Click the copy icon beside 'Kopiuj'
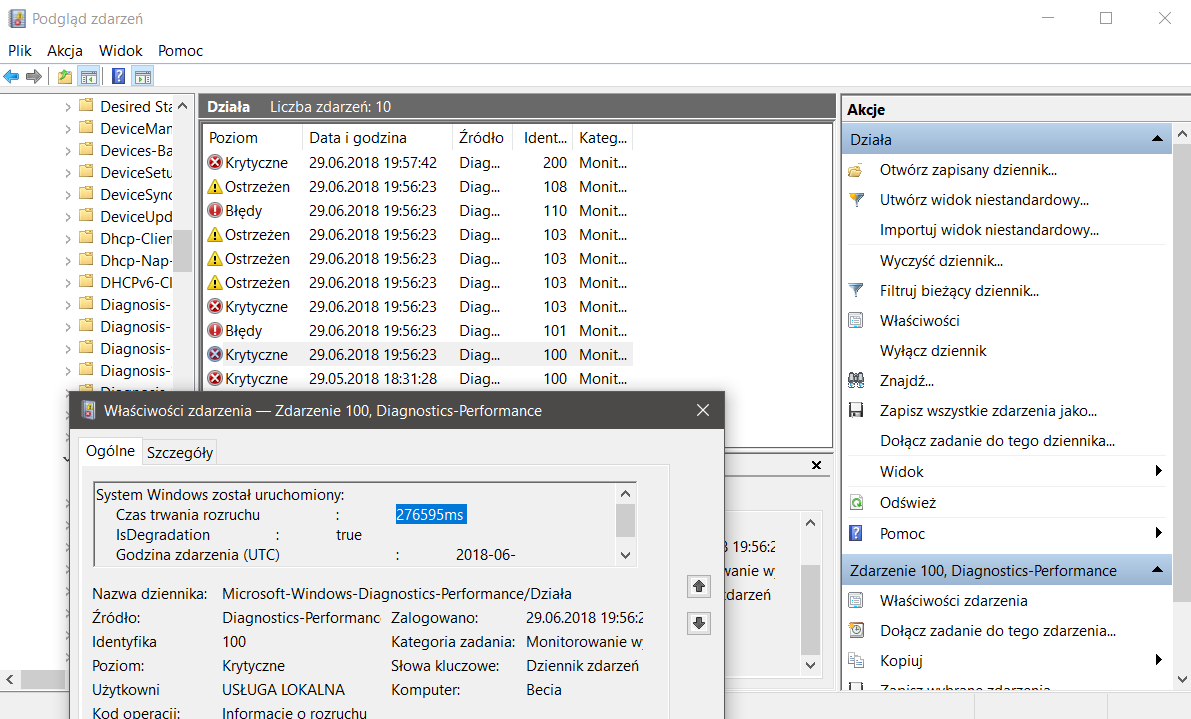 (856, 661)
